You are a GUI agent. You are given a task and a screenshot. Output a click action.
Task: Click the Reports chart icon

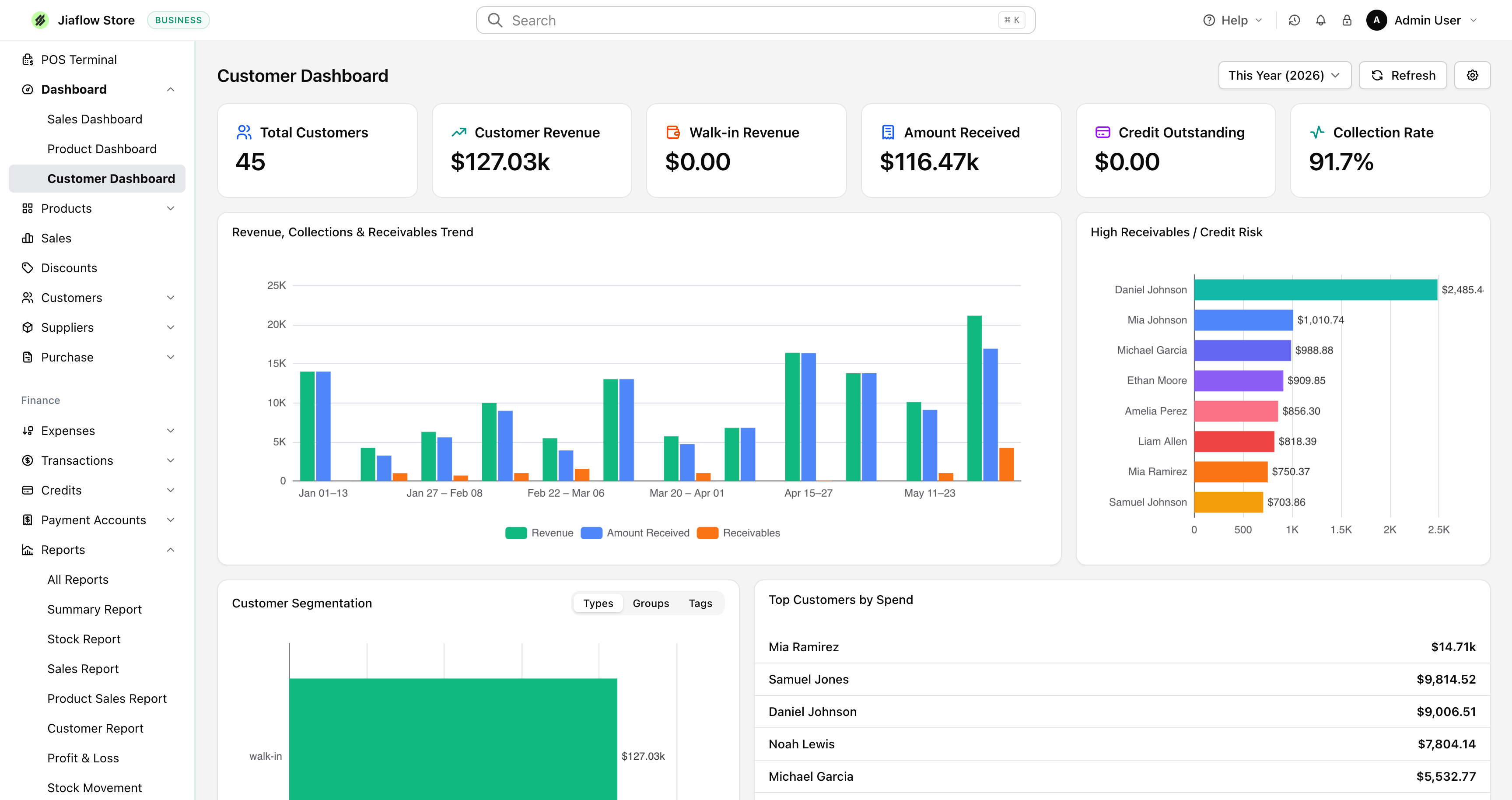(28, 549)
